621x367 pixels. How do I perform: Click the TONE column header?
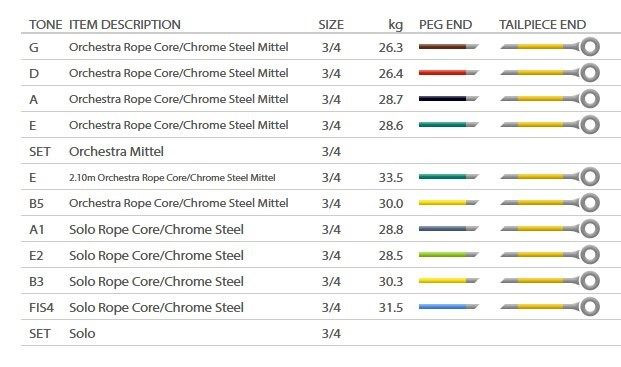pos(46,25)
